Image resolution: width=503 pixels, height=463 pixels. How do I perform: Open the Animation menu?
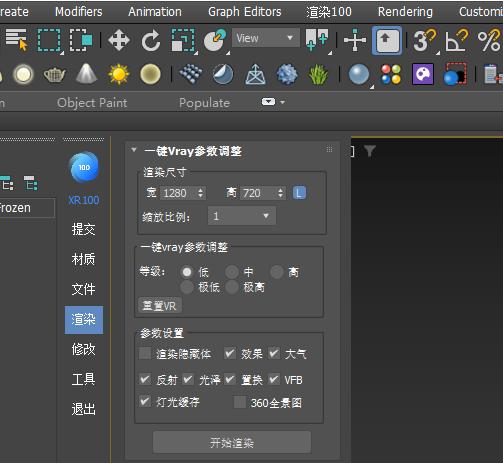coord(155,12)
